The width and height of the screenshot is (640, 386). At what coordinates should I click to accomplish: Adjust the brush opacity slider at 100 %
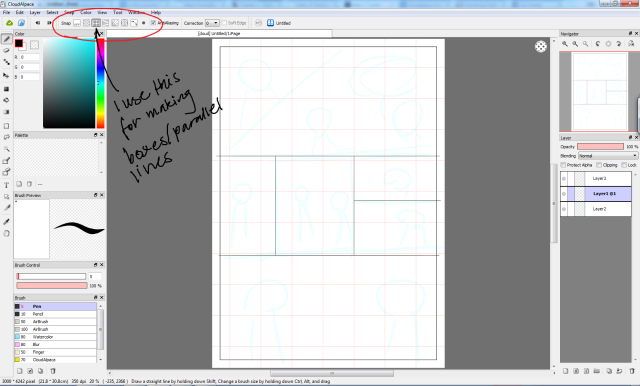tap(52, 286)
